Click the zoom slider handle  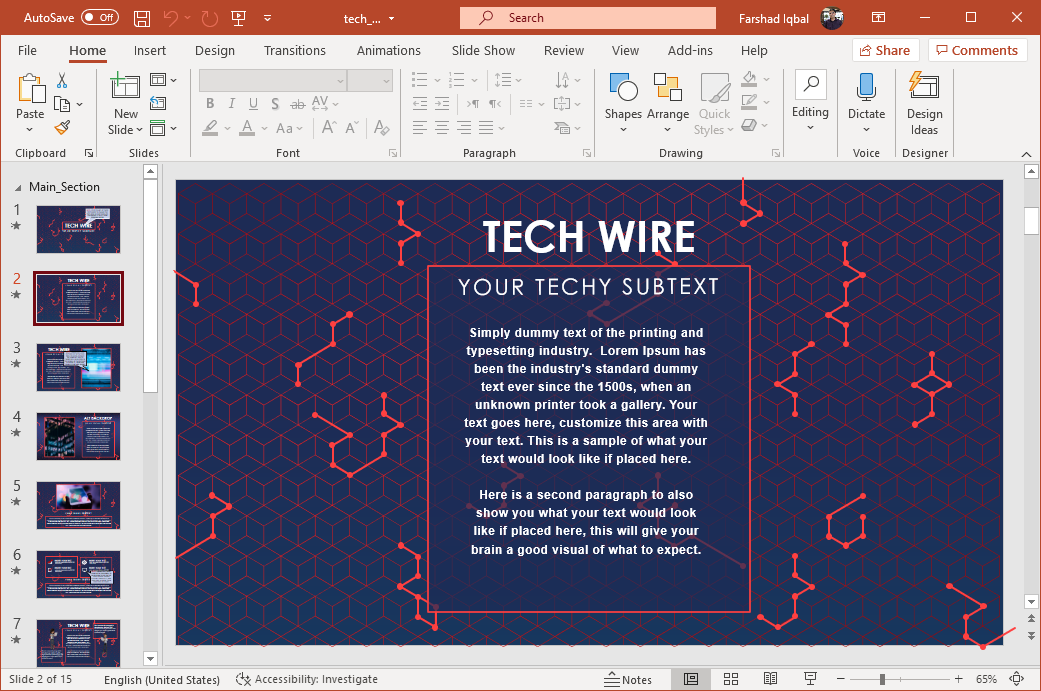point(882,679)
